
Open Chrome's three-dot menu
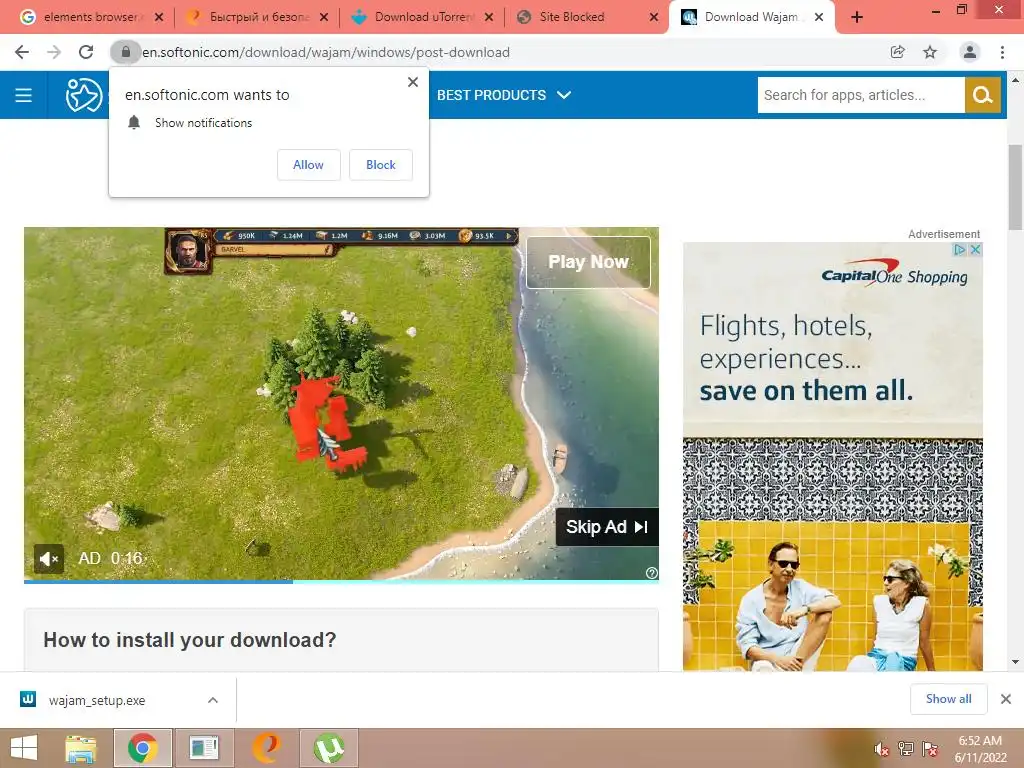[x=1002, y=52]
